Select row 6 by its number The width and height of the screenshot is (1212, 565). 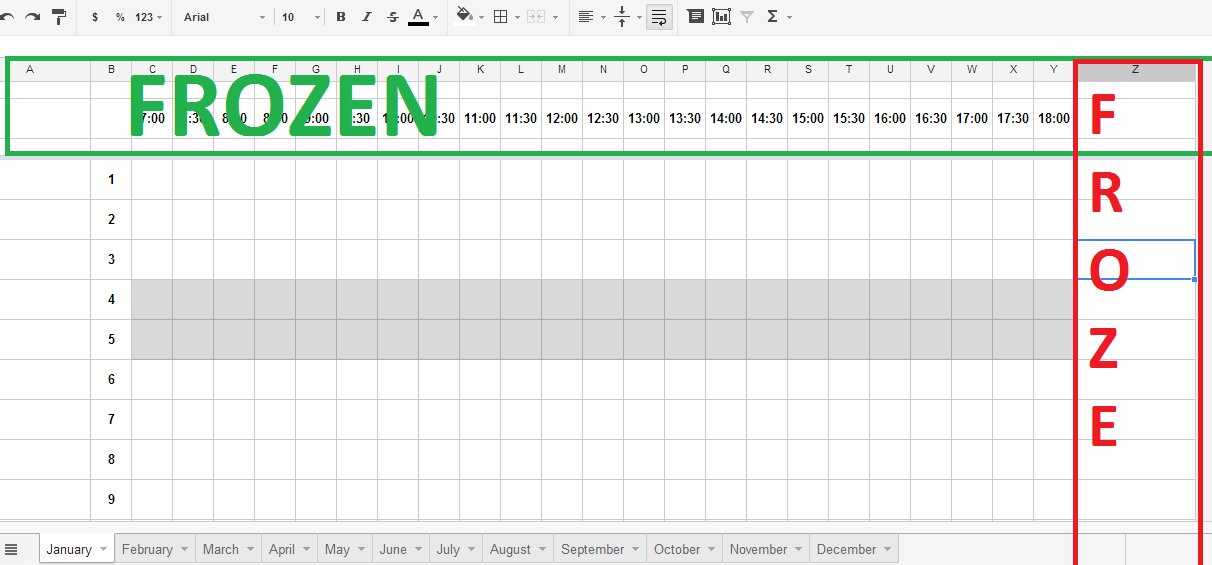[x=111, y=379]
